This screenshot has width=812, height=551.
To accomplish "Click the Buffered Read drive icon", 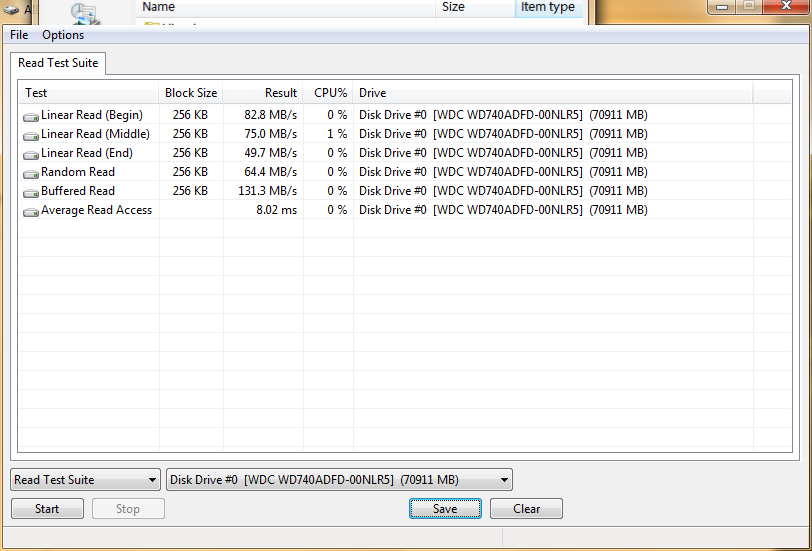I will point(31,192).
